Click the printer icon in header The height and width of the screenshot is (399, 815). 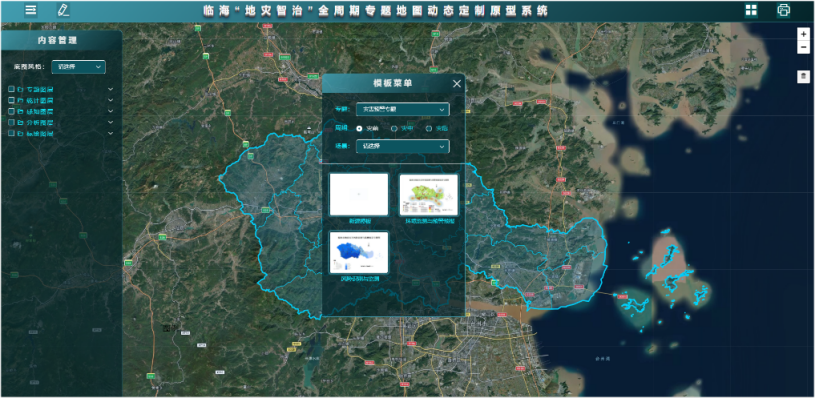(783, 10)
